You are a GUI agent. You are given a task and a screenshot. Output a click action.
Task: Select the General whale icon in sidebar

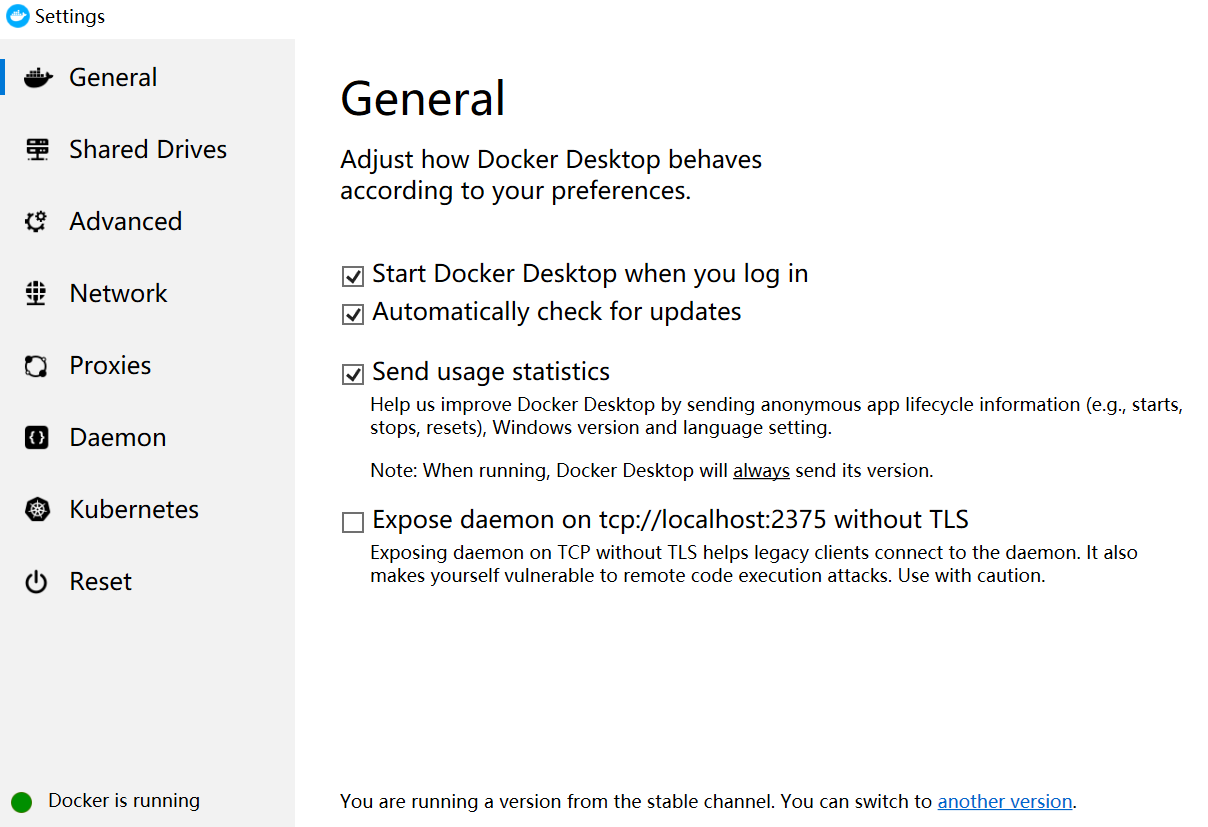37,76
